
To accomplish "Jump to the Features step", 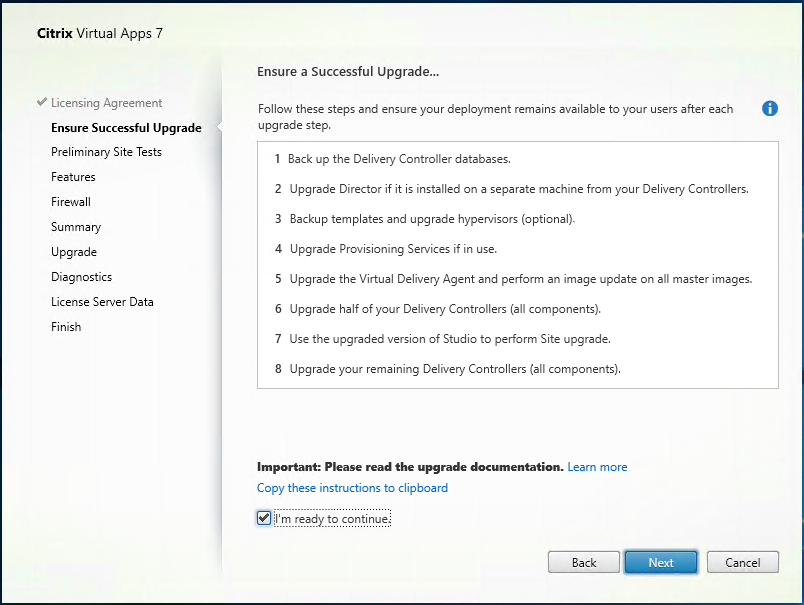I will click(73, 177).
